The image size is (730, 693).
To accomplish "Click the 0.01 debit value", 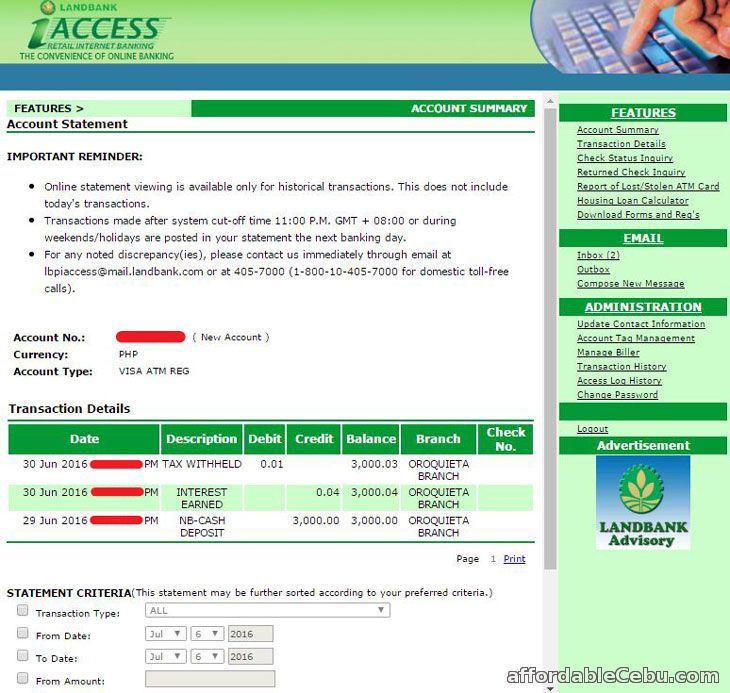I will point(272,464).
